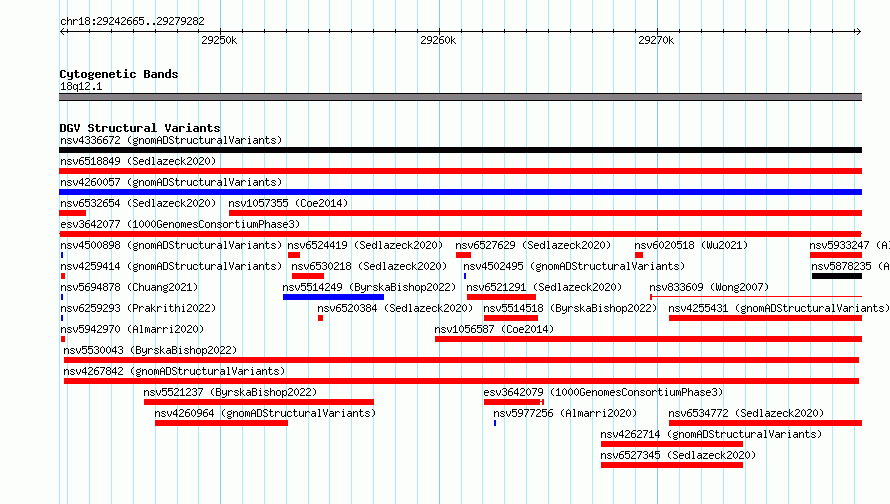Select the 29250k ruler position
This screenshot has height=504, width=890.
[x=219, y=40]
